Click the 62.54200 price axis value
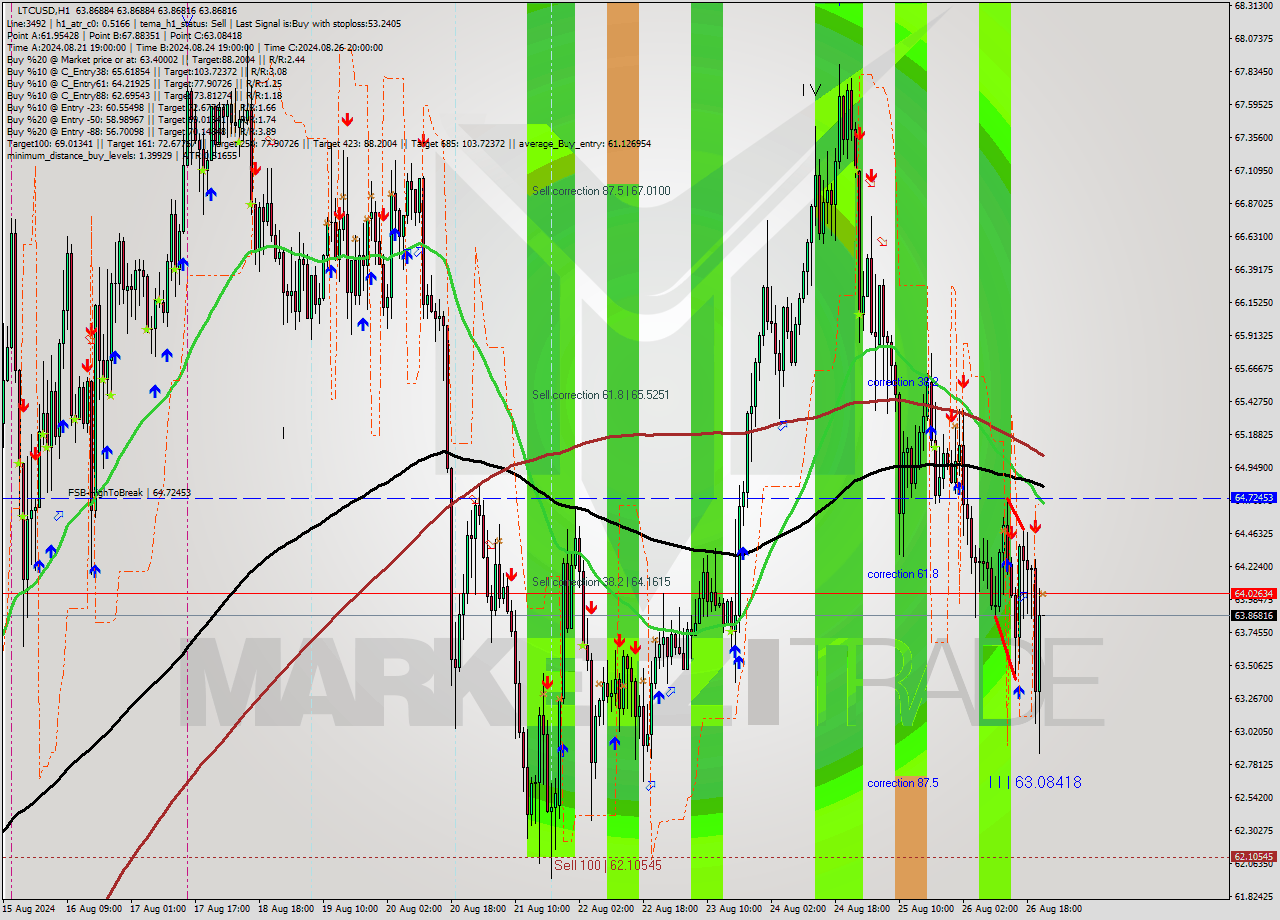 [1254, 797]
